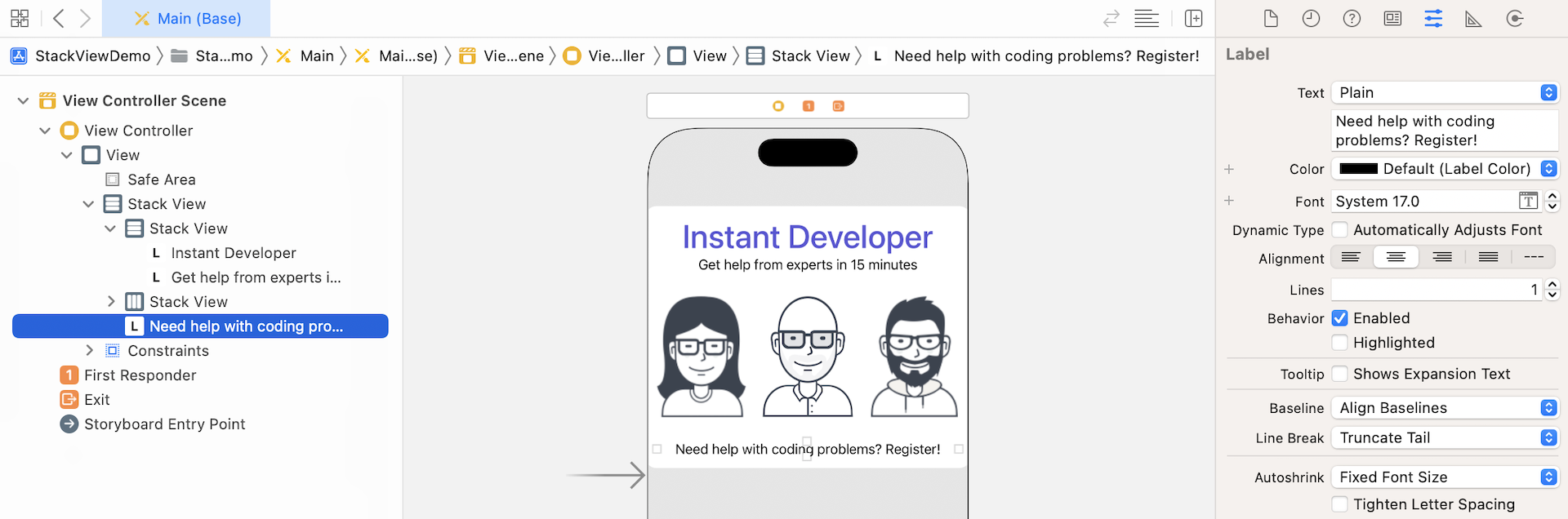The width and height of the screenshot is (1568, 519).
Task: Enable Automatically Adjusts Font checkbox
Action: [1340, 230]
